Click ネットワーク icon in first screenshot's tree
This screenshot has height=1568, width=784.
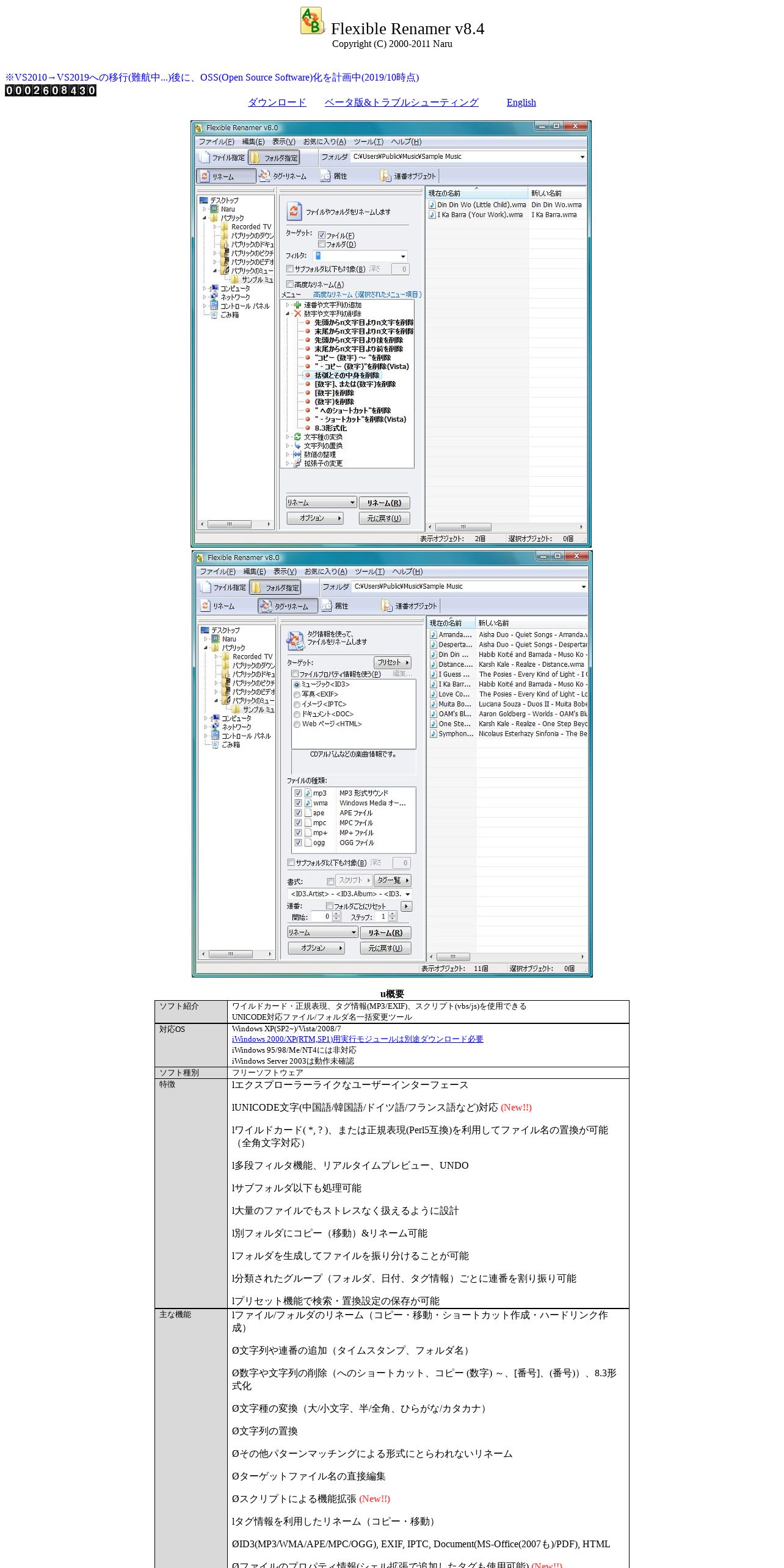point(214,297)
